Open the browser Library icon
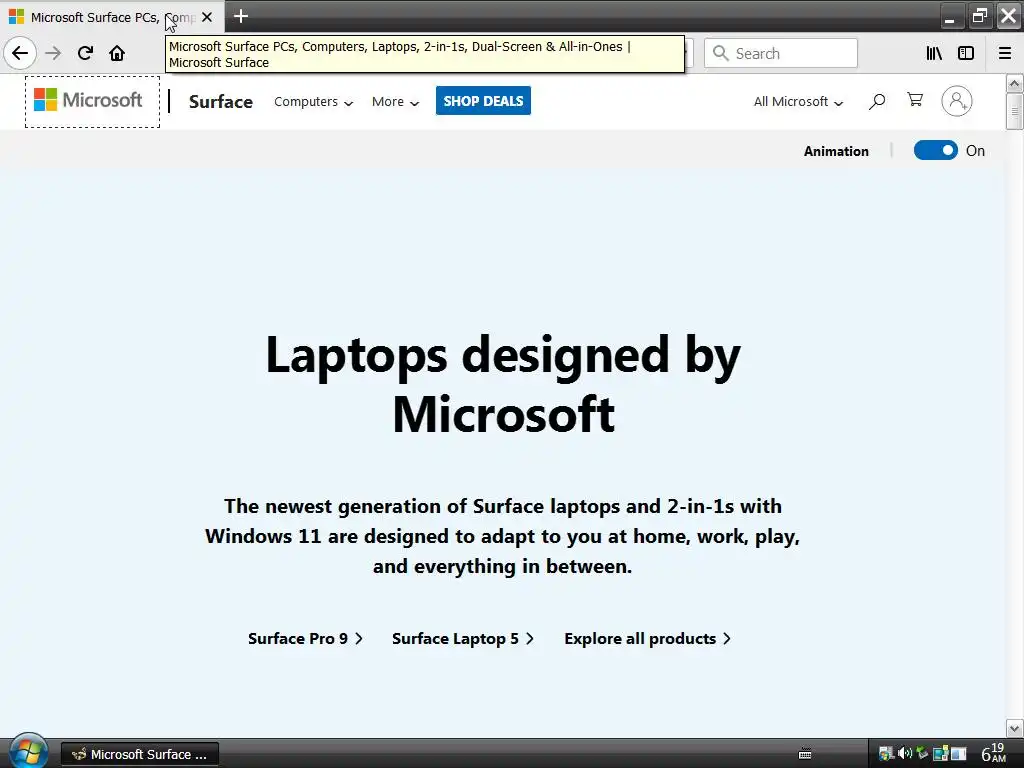1024x768 pixels. [934, 53]
